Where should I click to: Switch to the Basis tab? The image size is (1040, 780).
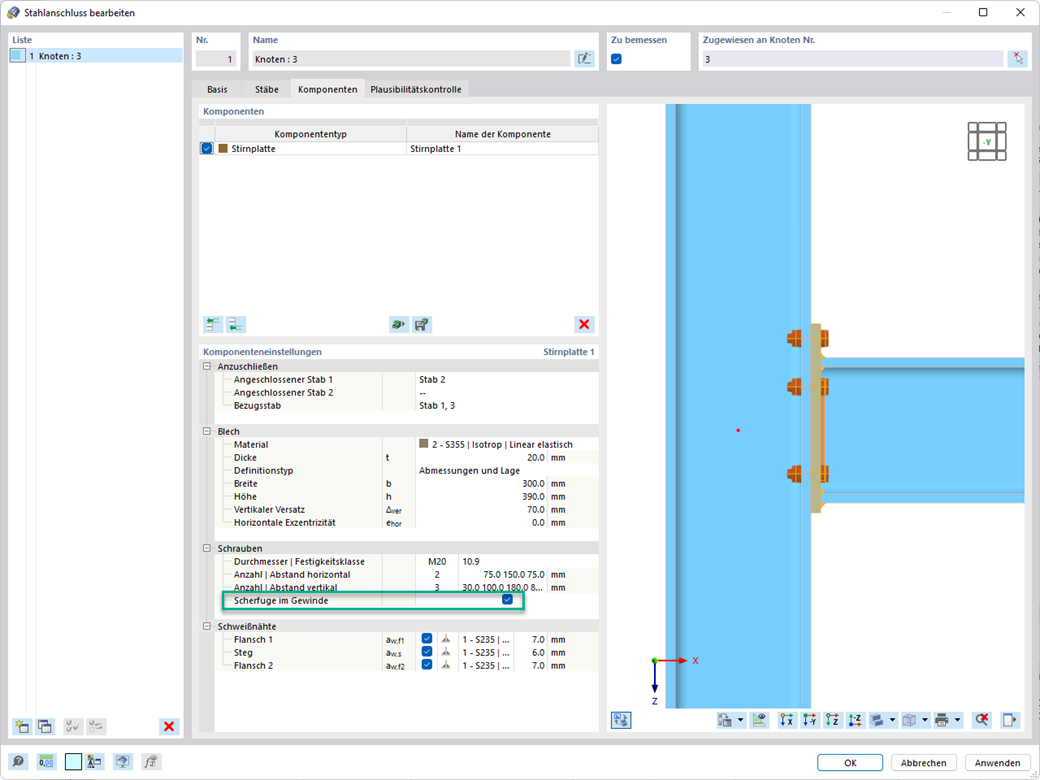tap(217, 89)
